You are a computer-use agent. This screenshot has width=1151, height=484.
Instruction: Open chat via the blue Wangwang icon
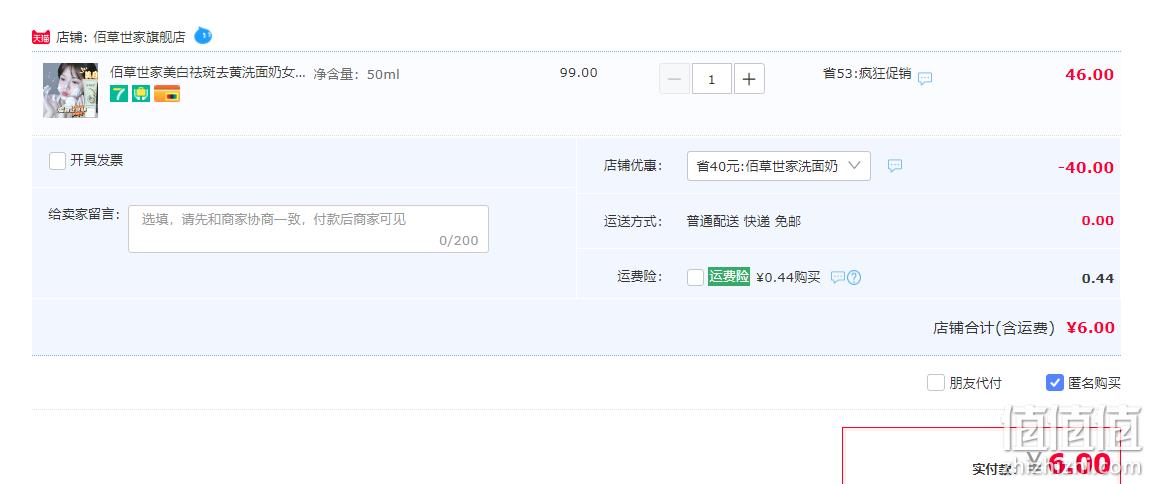pos(203,35)
